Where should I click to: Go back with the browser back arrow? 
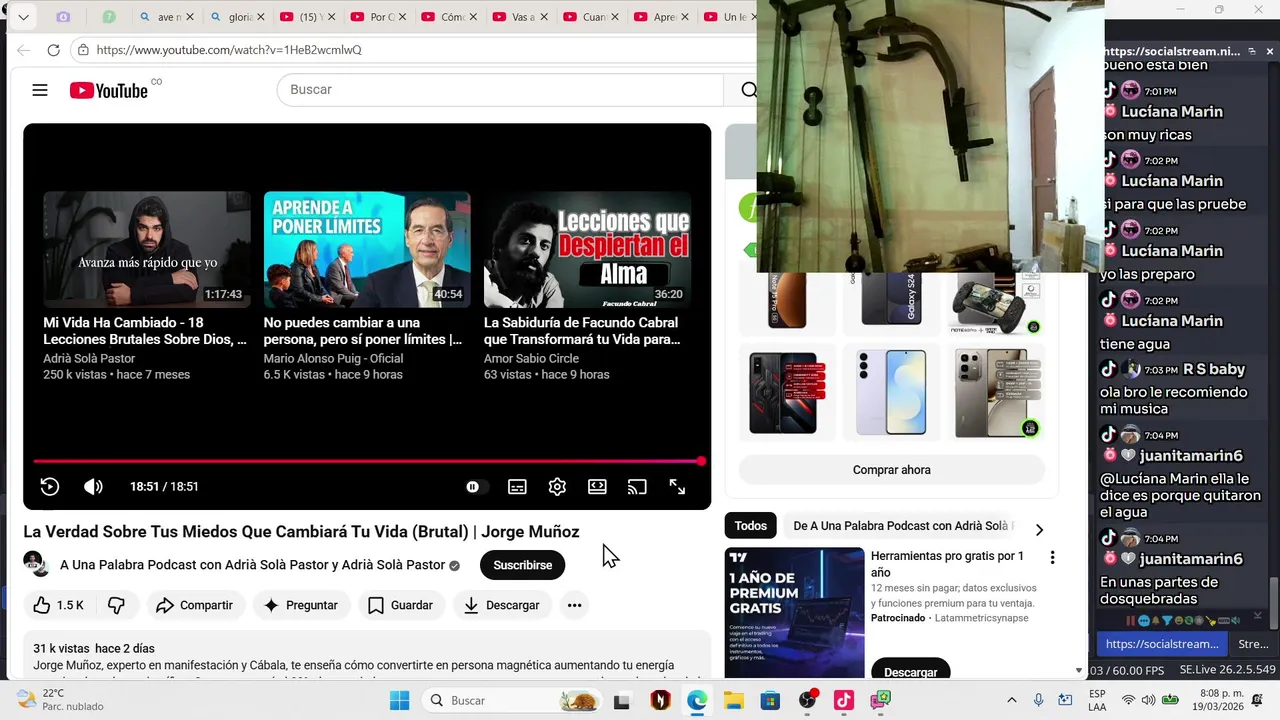[x=23, y=50]
